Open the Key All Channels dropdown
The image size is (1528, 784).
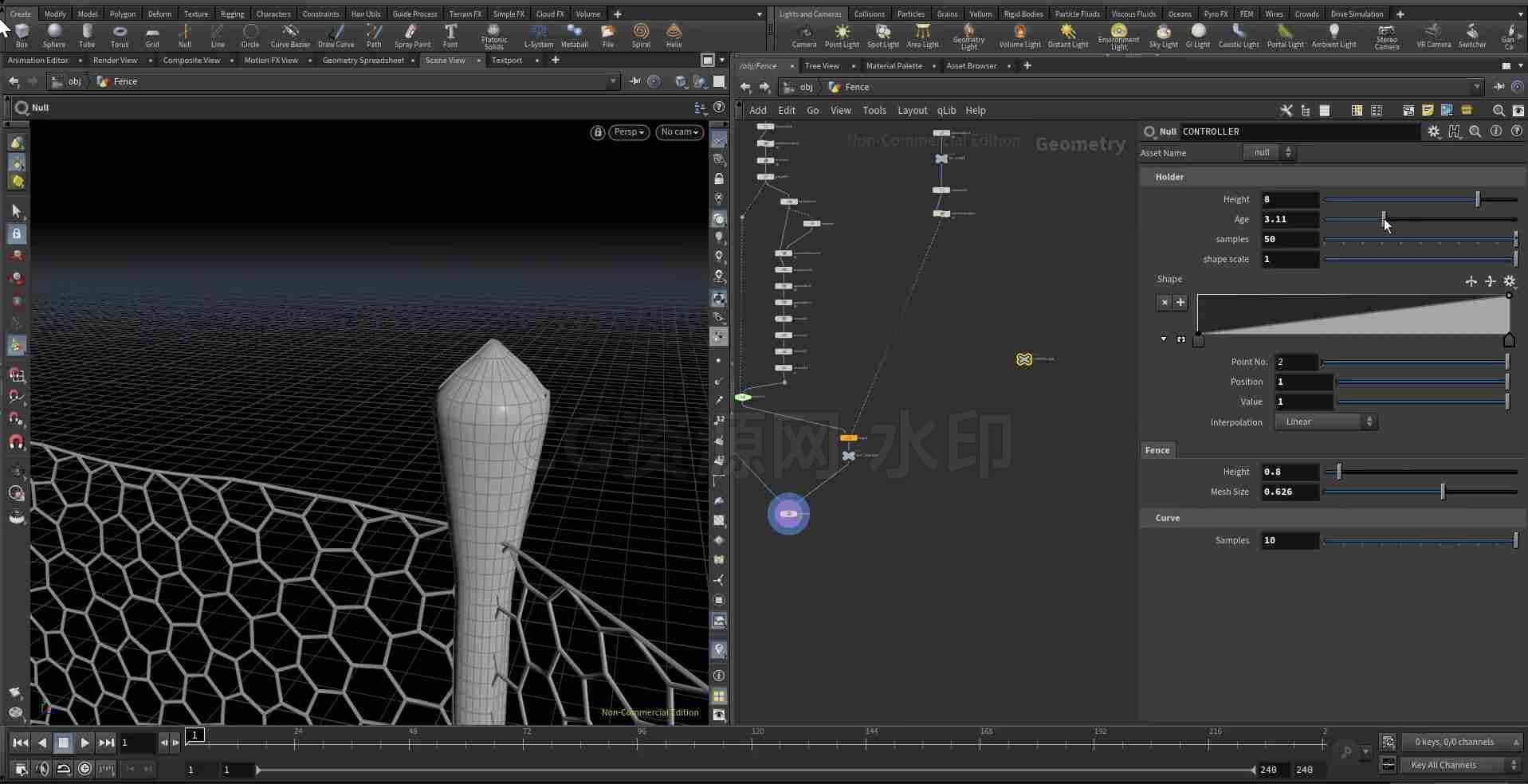coord(1460,765)
